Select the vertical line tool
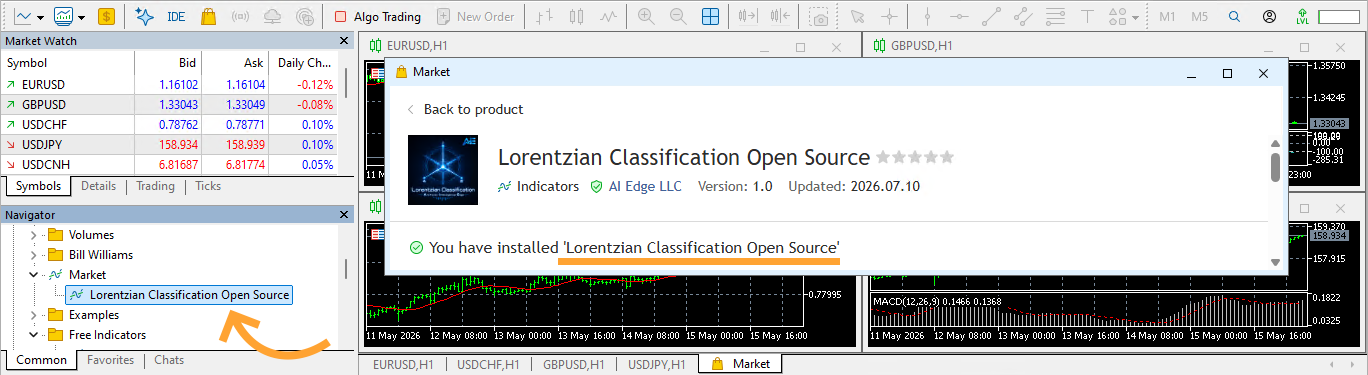 tap(926, 17)
